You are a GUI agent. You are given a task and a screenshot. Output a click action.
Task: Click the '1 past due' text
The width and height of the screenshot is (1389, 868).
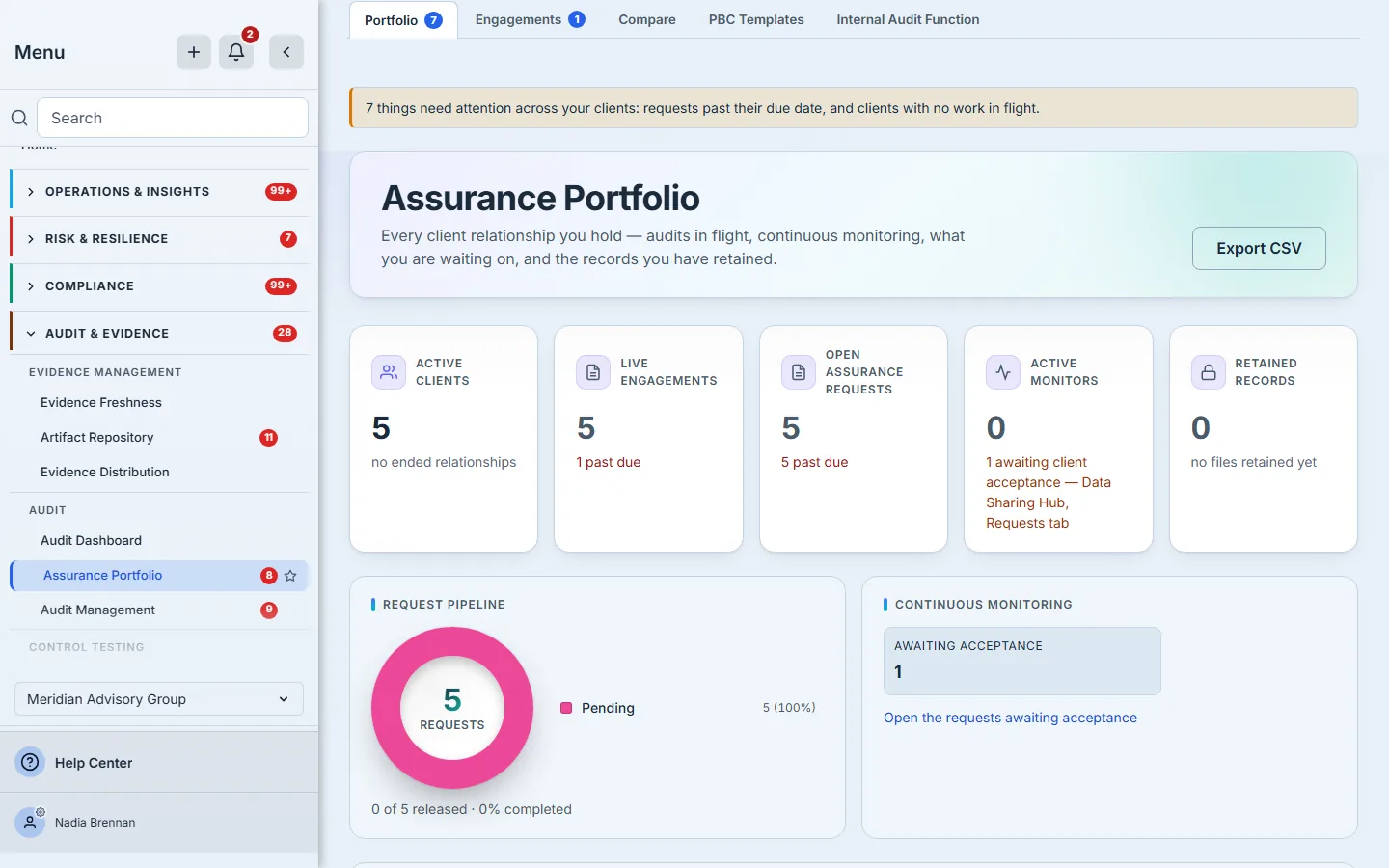point(609,462)
